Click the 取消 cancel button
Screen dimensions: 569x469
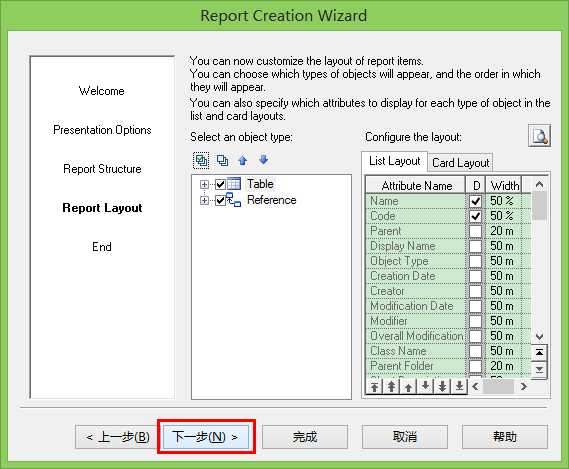click(x=405, y=437)
